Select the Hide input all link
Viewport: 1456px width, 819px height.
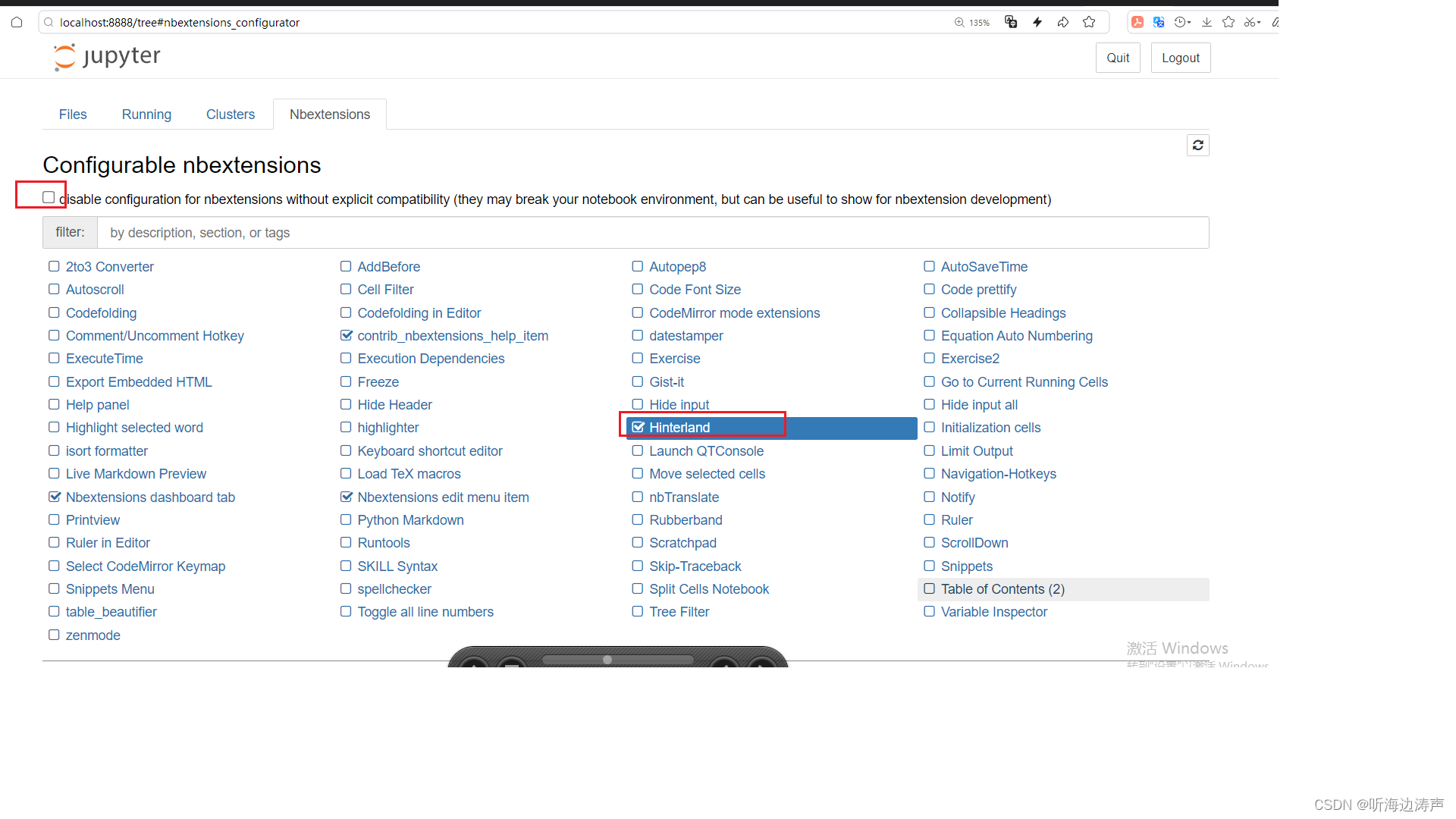[979, 405]
